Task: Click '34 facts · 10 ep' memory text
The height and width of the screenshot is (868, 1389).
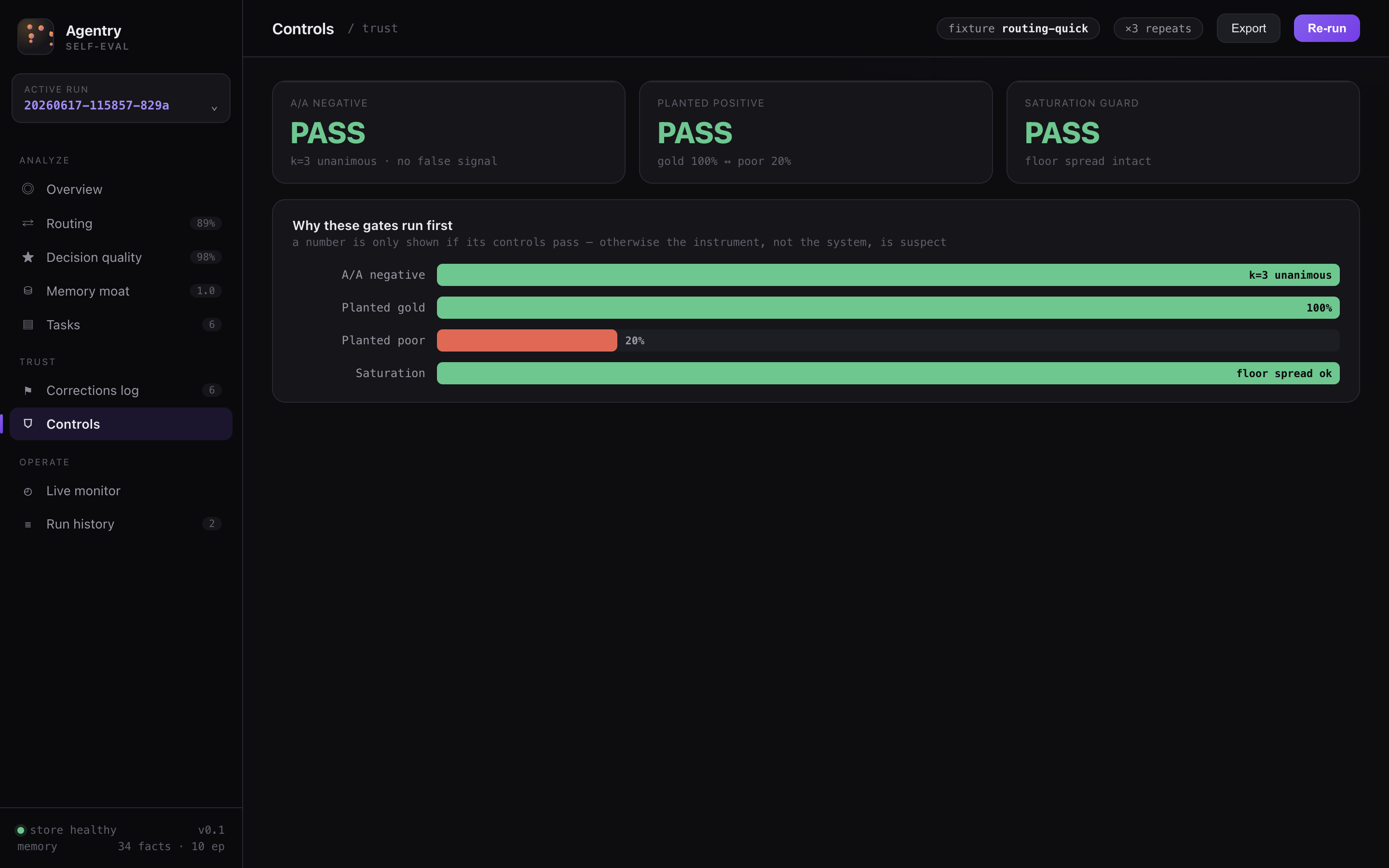Action: coord(171,847)
